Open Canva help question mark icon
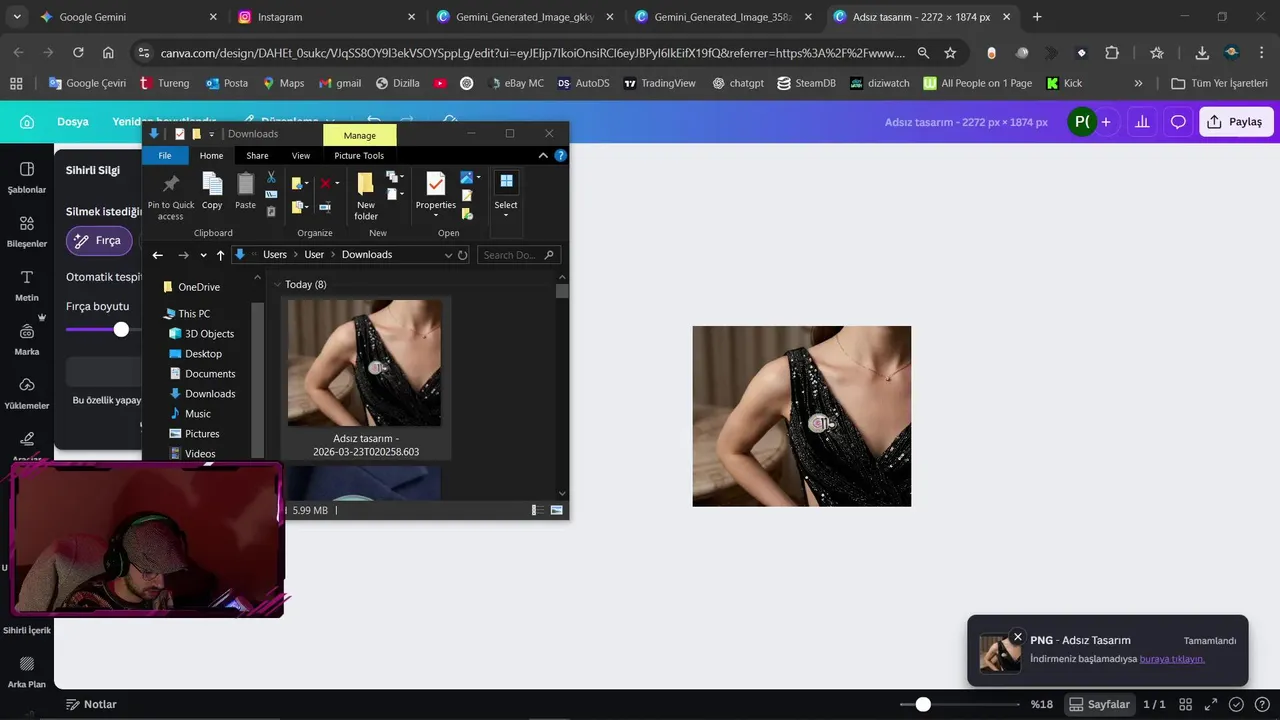1280x720 pixels. coord(1261,704)
